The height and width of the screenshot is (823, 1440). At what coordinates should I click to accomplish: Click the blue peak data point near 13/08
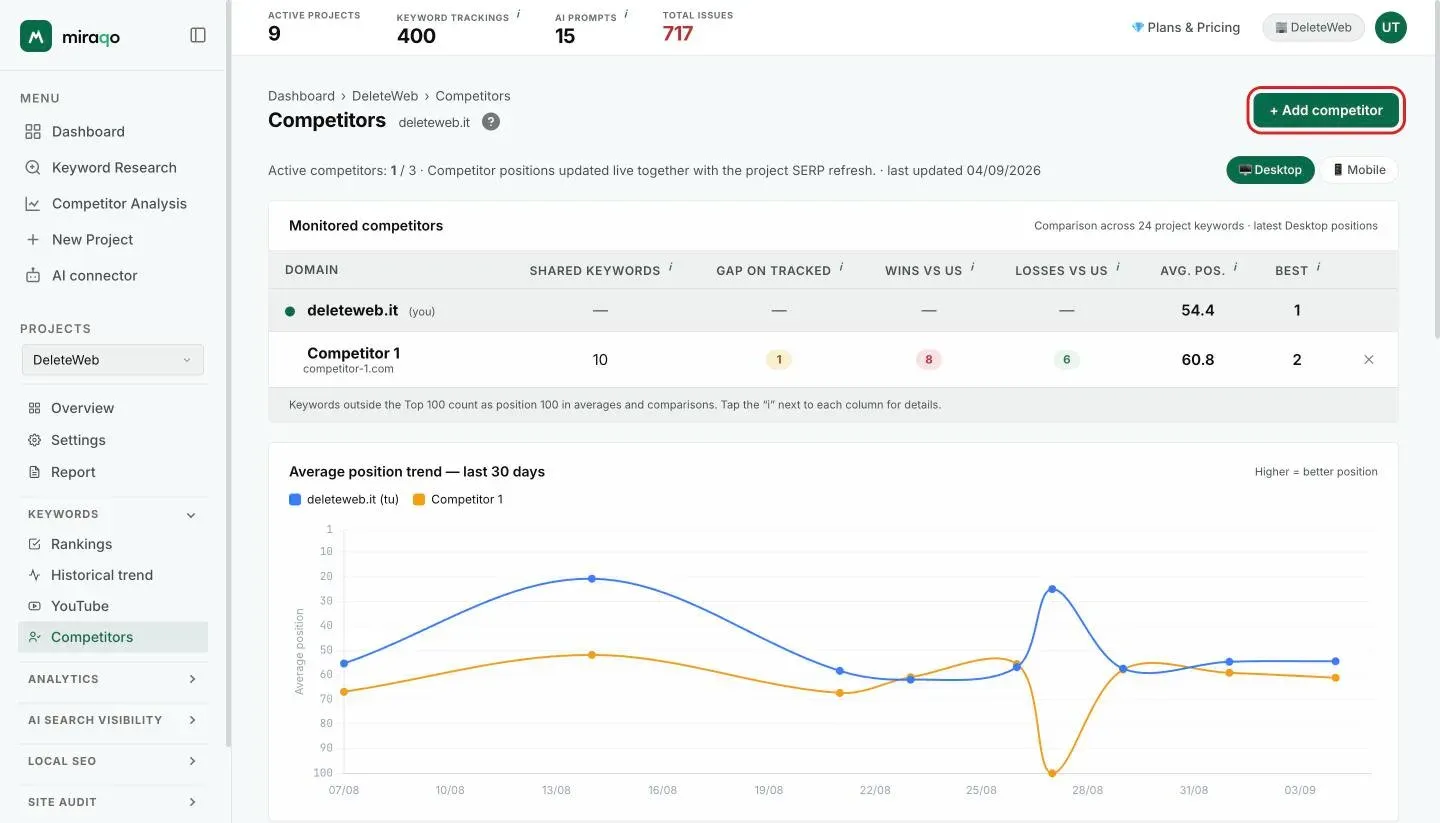(592, 579)
